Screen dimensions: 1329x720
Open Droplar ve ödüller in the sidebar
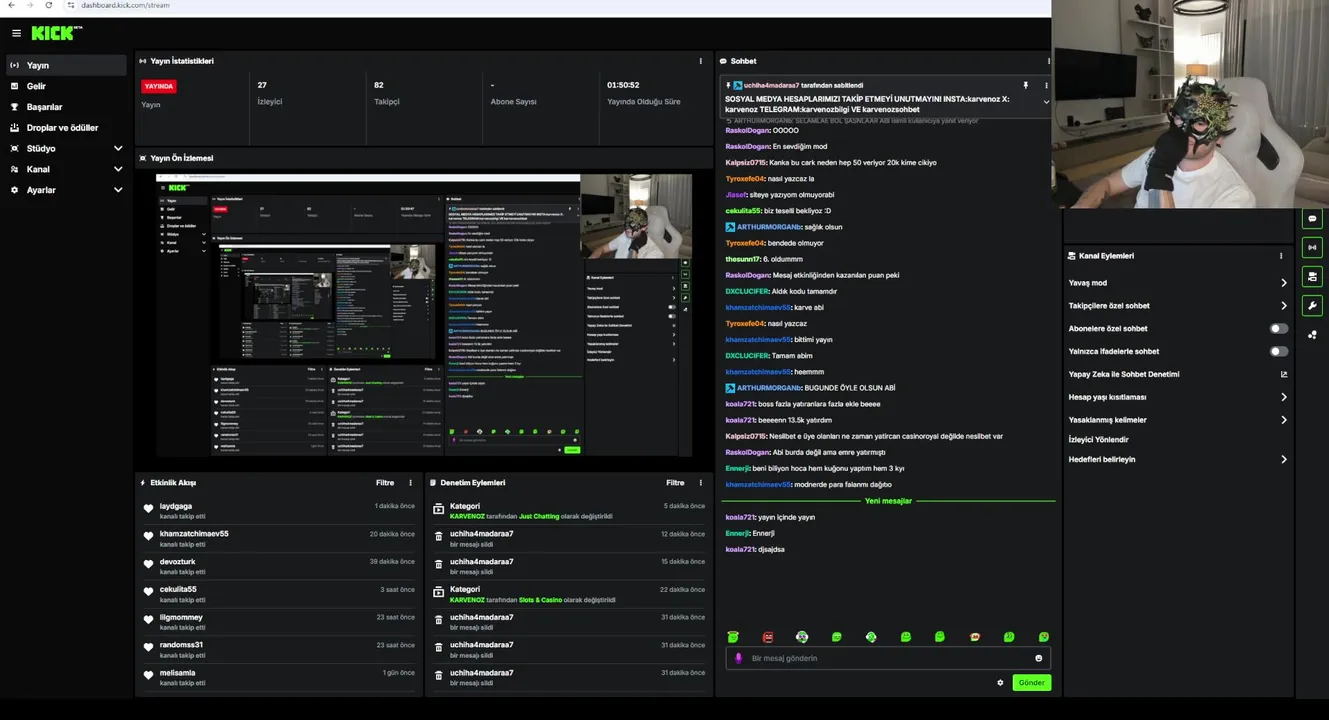[66, 128]
